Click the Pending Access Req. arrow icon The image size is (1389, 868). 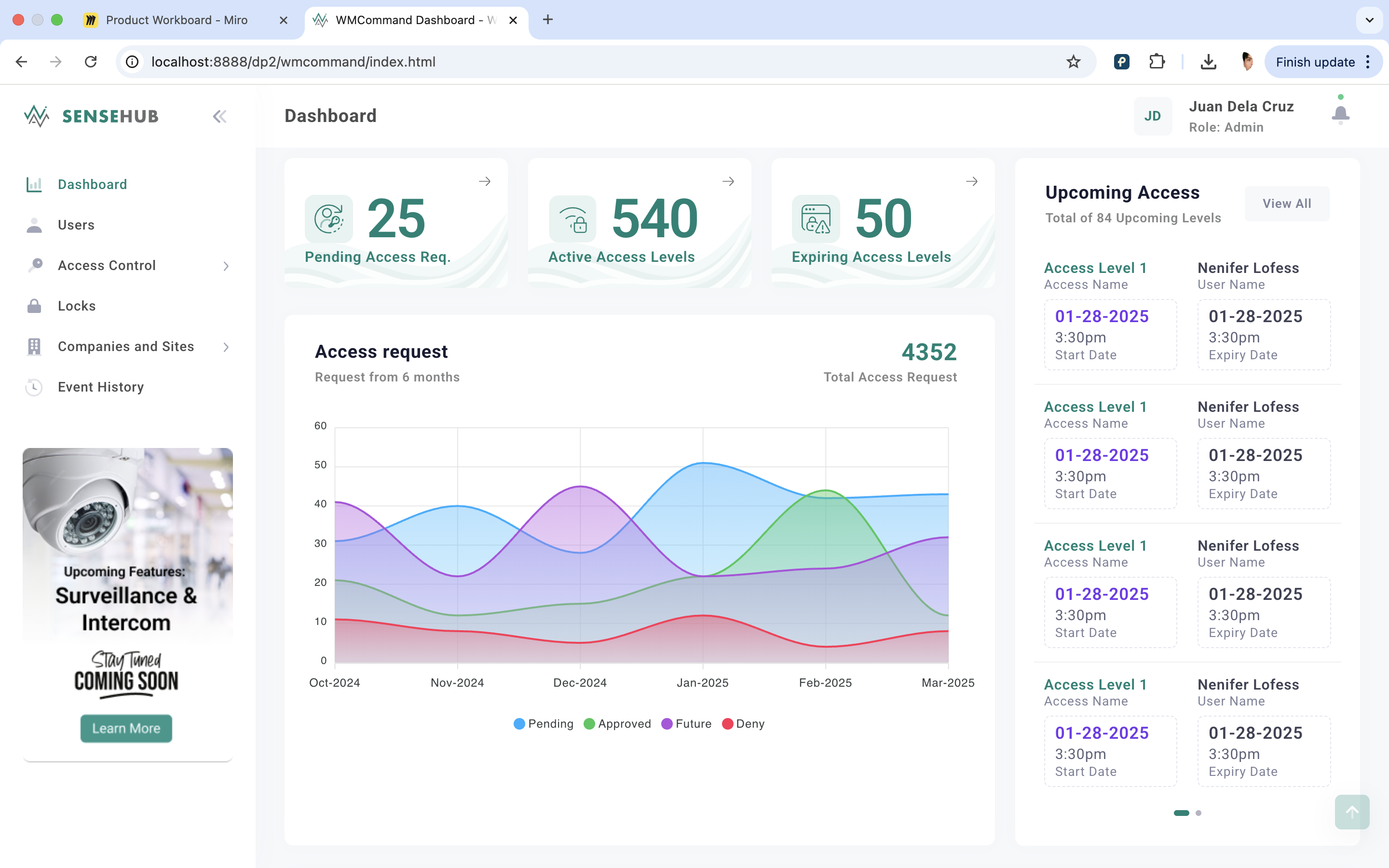484,181
